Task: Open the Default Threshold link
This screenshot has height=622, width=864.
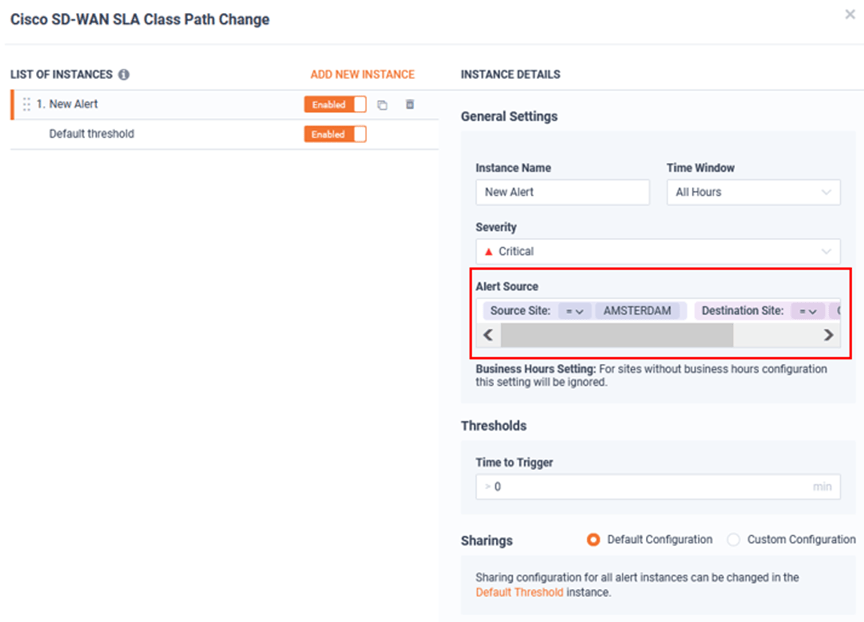Action: tap(520, 592)
